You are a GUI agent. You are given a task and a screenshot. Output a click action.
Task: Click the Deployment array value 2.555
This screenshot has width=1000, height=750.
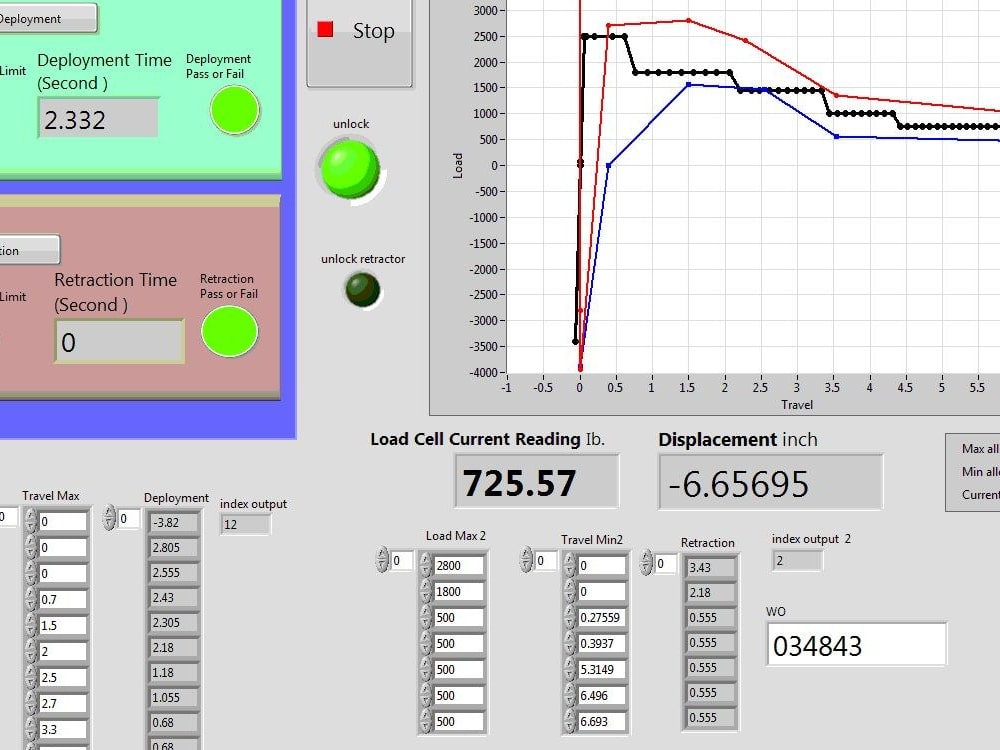pos(173,572)
